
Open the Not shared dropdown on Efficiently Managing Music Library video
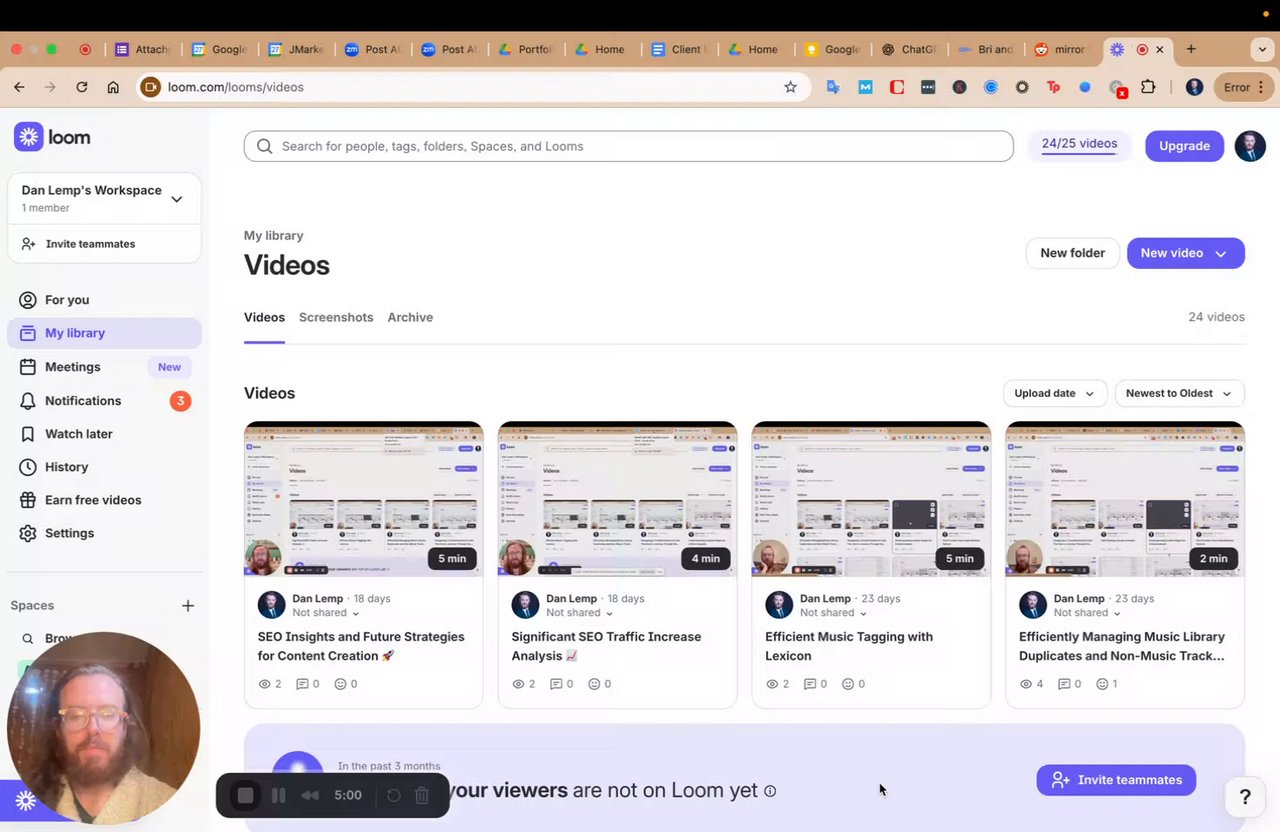(1088, 613)
